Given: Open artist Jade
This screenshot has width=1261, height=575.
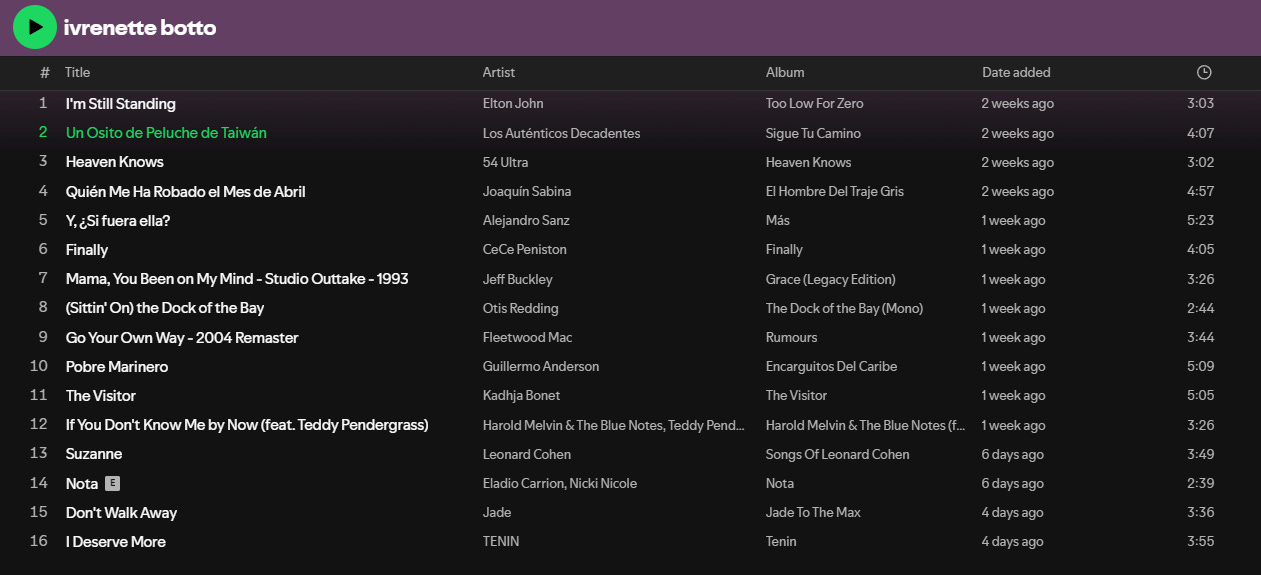Looking at the screenshot, I should coord(497,513).
